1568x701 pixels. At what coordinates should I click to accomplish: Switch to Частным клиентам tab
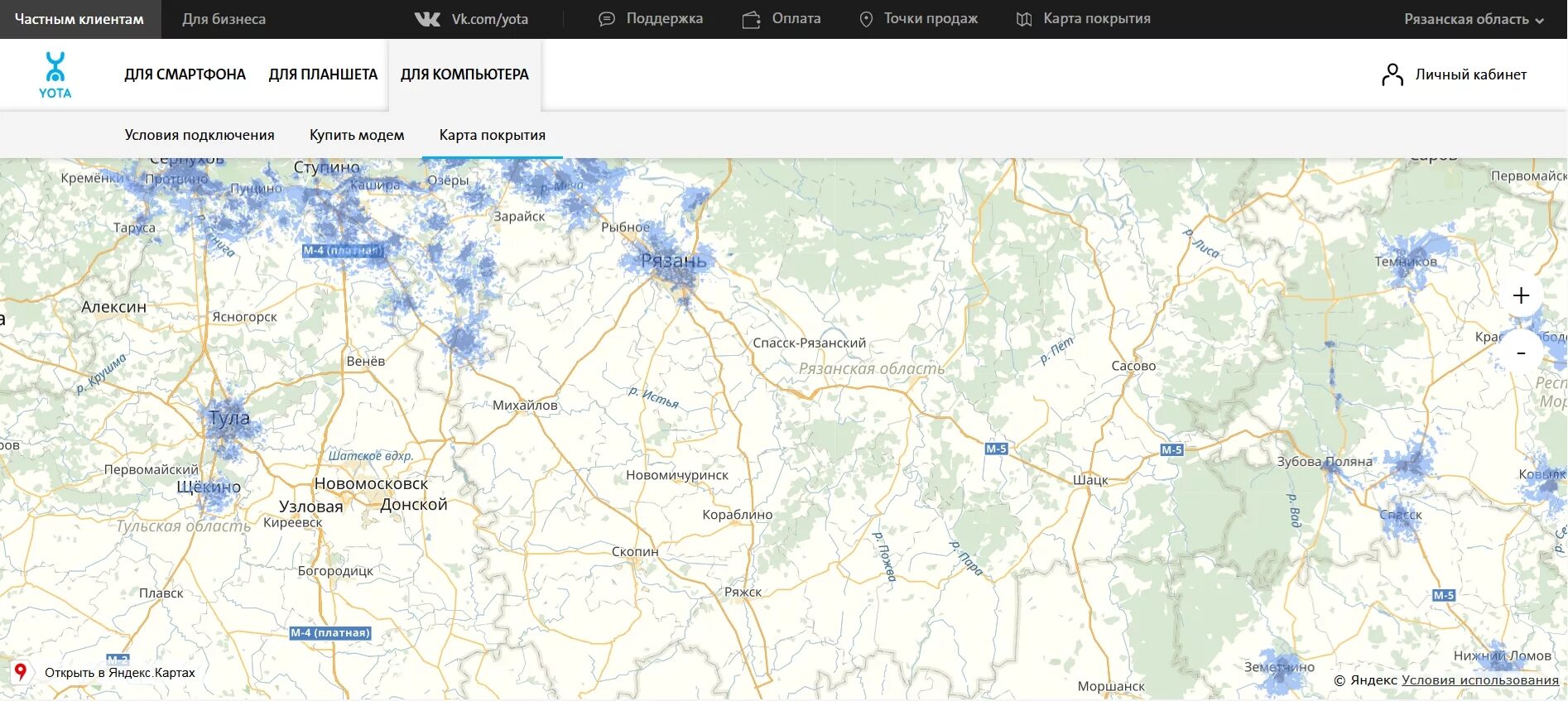point(79,19)
